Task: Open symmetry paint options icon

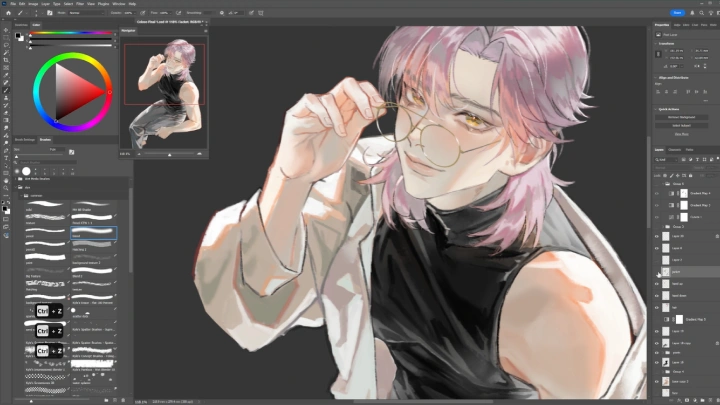Action: pyautogui.click(x=261, y=13)
